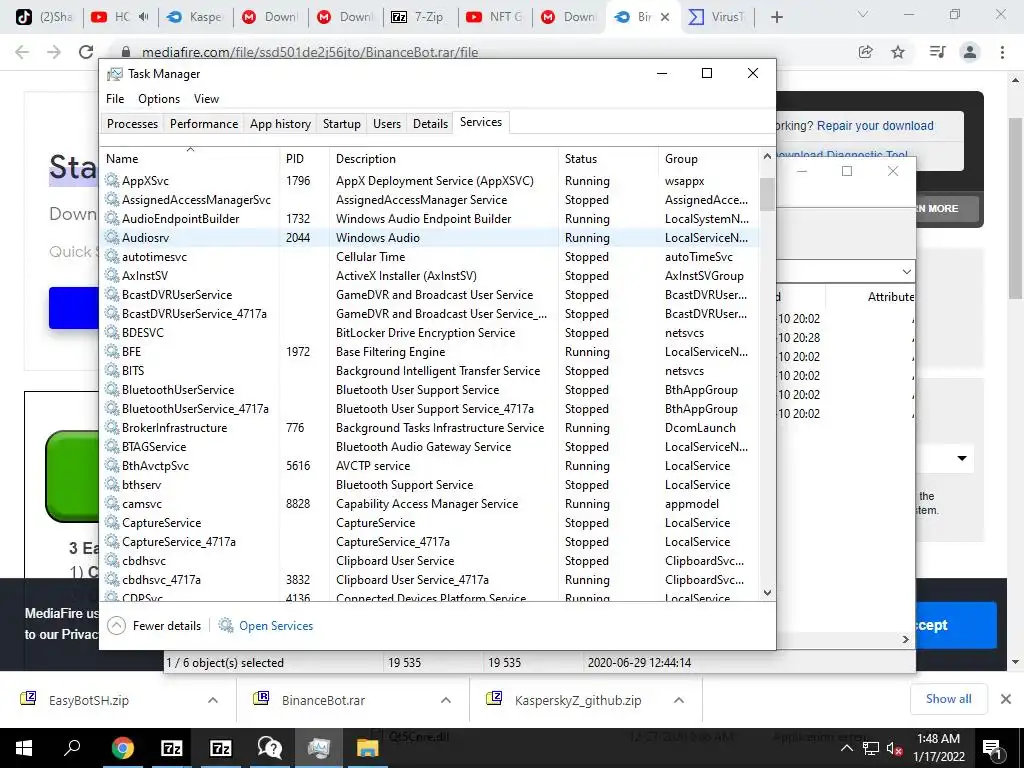
Task: Open the Options menu in Task Manager
Action: pos(159,99)
